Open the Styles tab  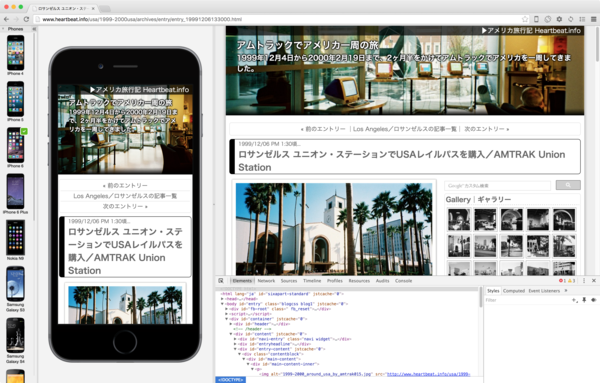pyautogui.click(x=493, y=291)
